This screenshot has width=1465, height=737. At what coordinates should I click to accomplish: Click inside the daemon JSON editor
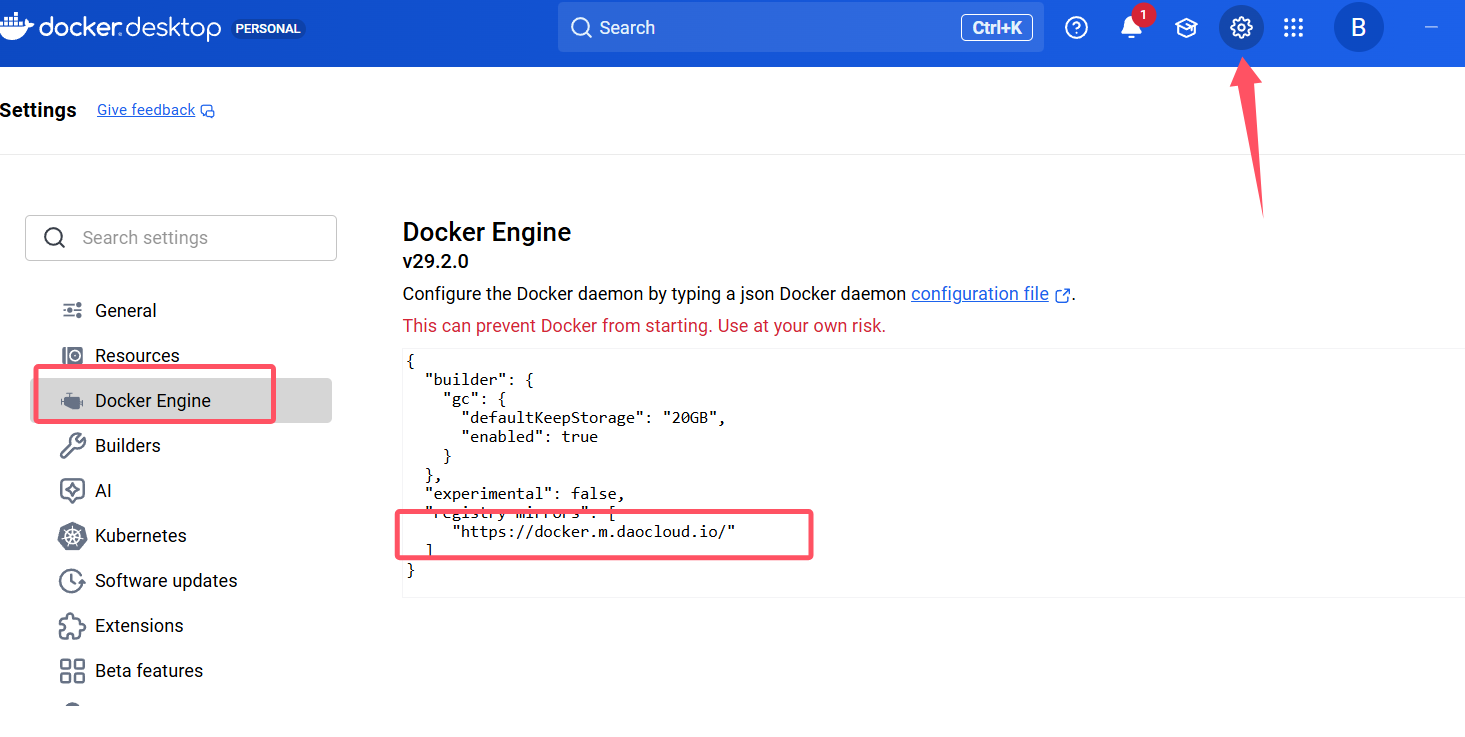[x=933, y=473]
